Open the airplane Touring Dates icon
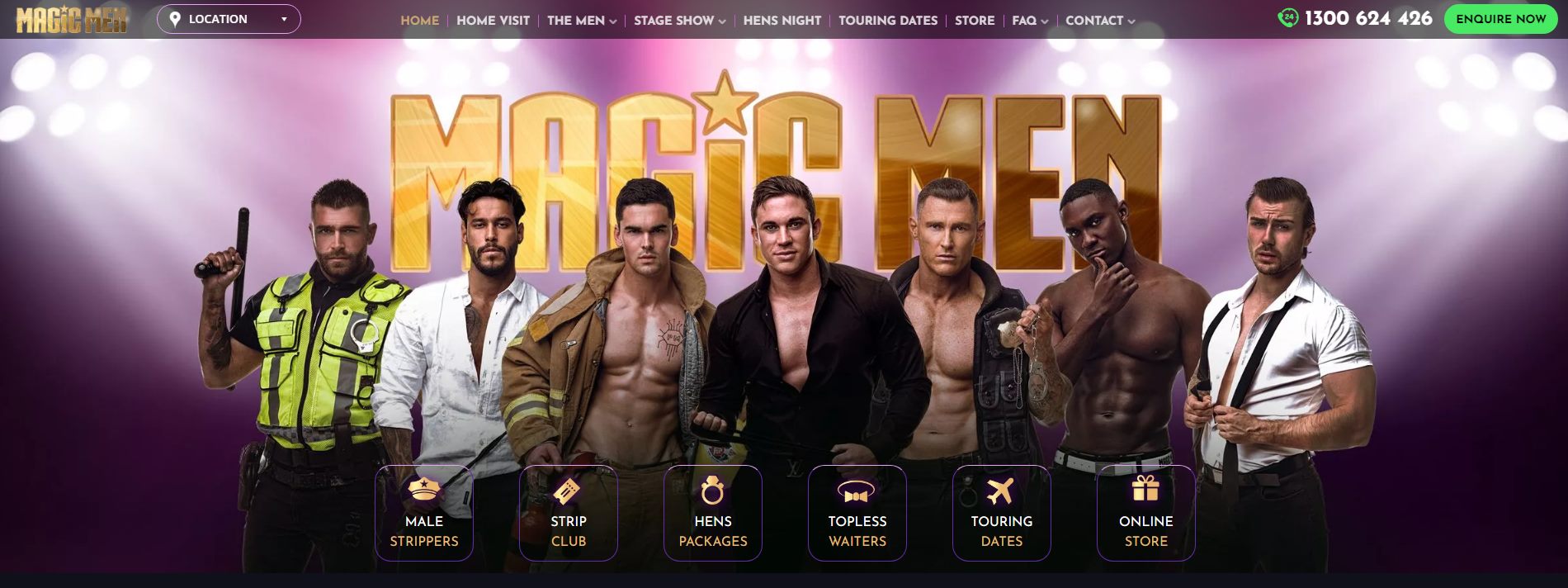 (x=1000, y=491)
